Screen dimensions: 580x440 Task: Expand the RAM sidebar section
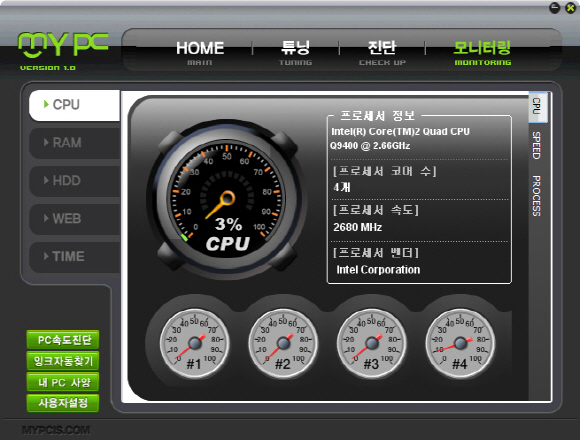tap(74, 143)
